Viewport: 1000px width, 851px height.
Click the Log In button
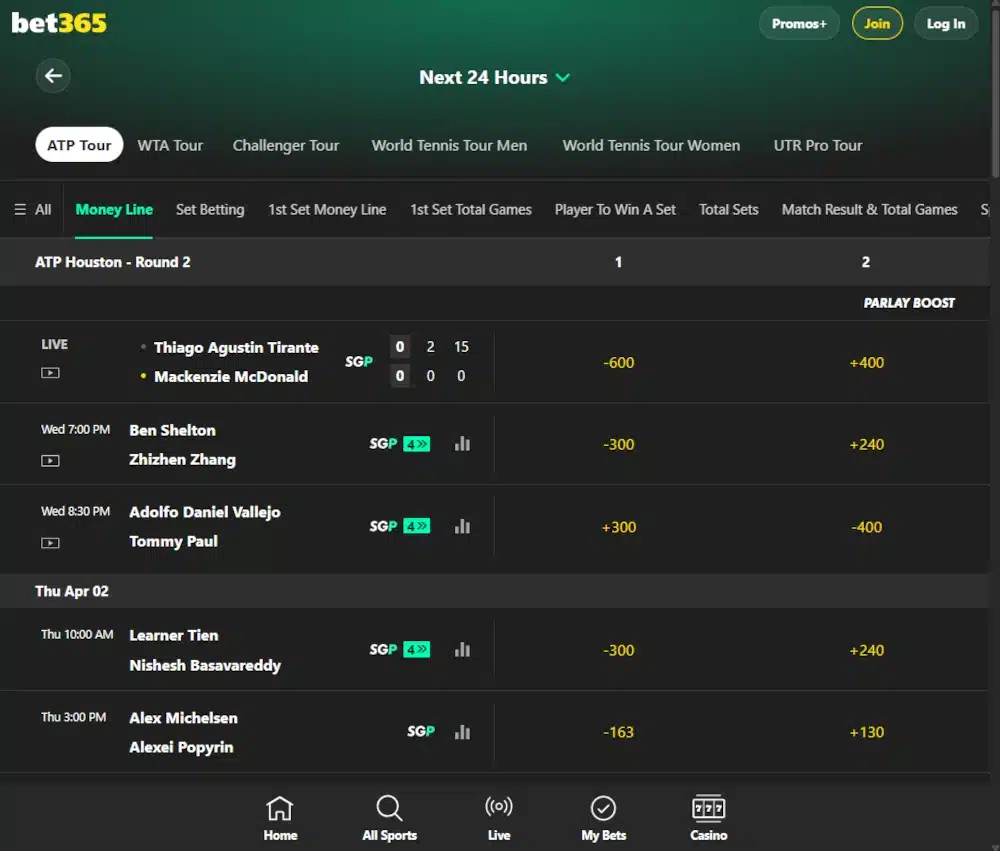(x=945, y=23)
